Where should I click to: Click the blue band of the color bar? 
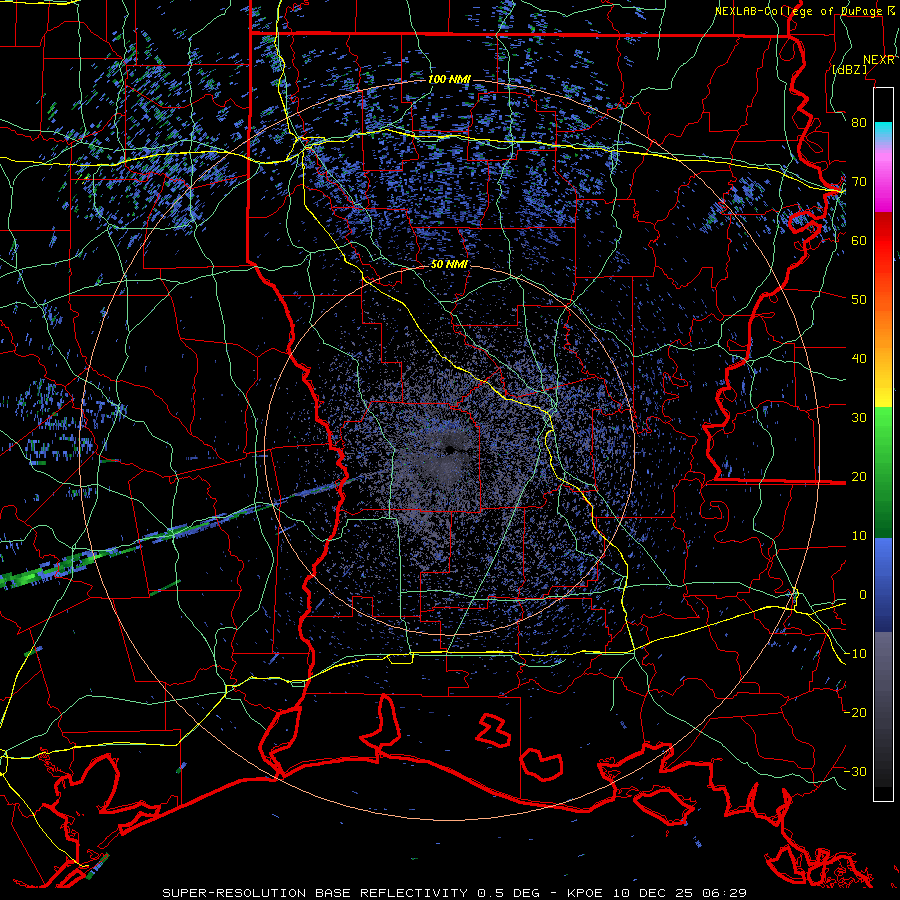pyautogui.click(x=883, y=584)
